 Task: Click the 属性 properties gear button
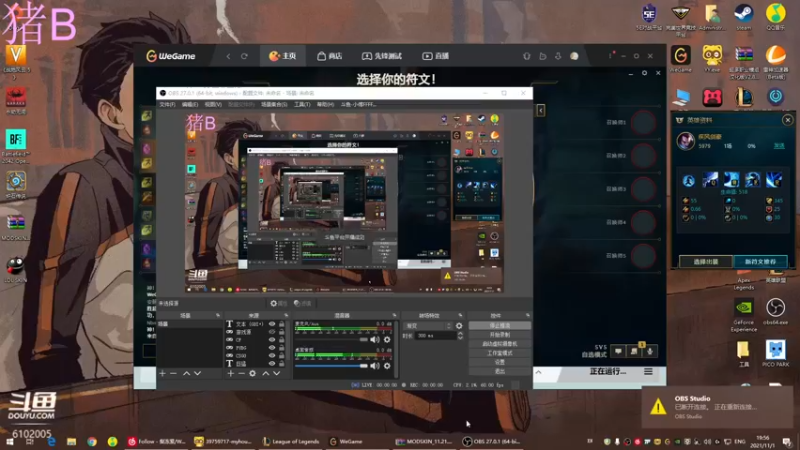point(279,303)
